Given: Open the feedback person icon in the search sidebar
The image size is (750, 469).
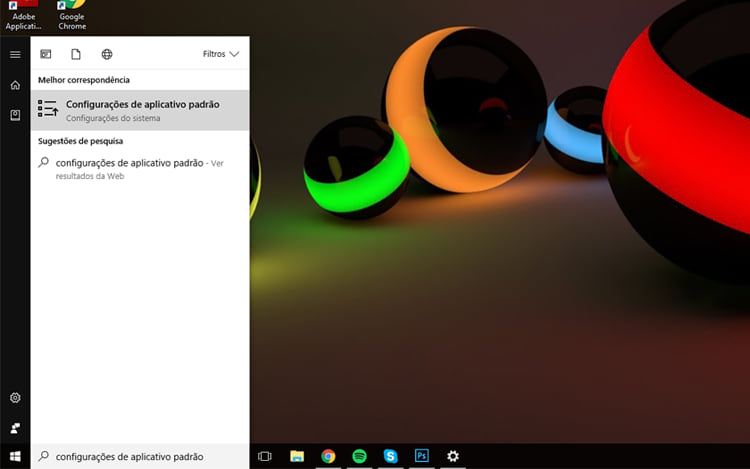Looking at the screenshot, I should [x=15, y=428].
